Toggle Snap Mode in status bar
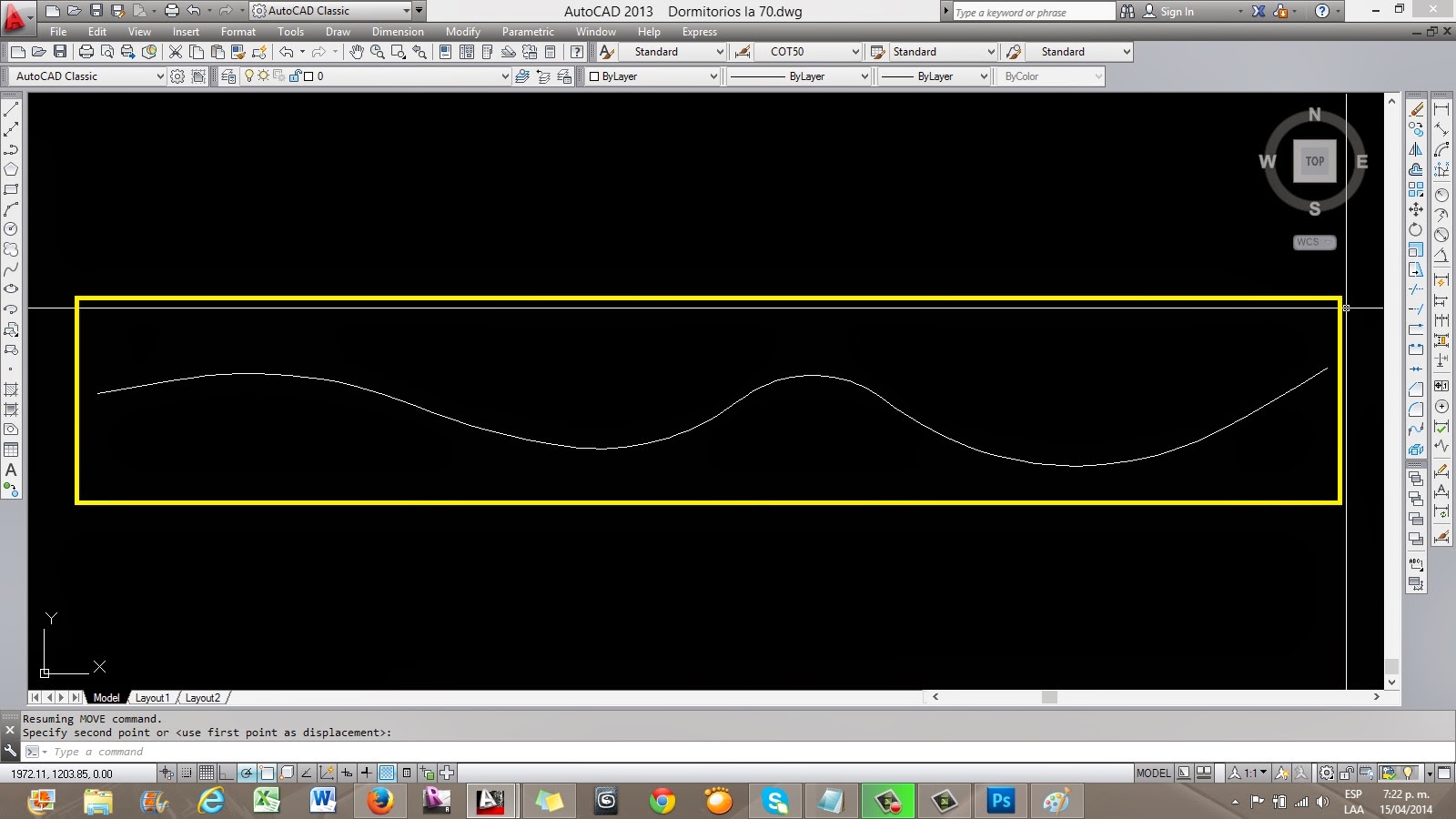 [x=187, y=773]
